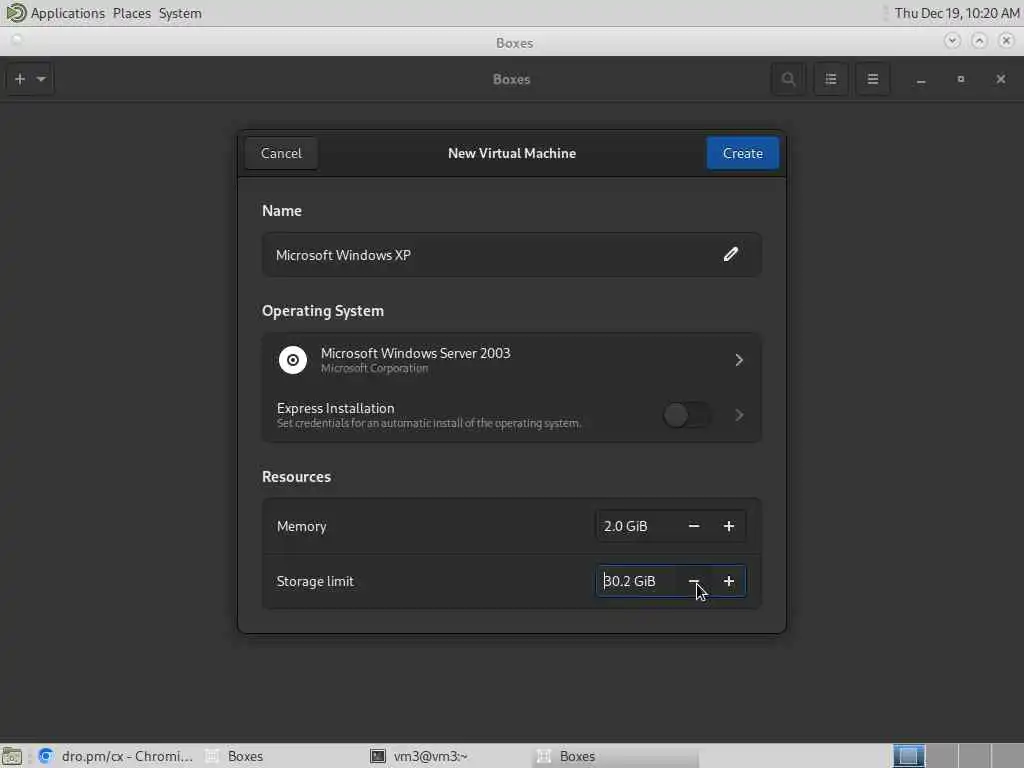The width and height of the screenshot is (1024, 768).
Task: Decrease Storage limit with the minus button
Action: click(x=694, y=581)
